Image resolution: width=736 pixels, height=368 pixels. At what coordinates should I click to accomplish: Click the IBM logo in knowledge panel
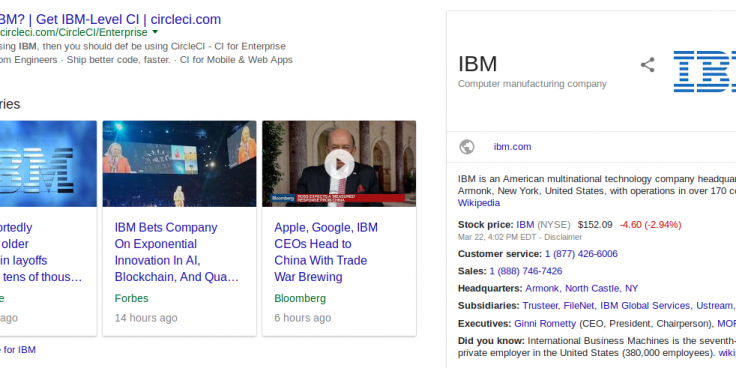click(705, 71)
